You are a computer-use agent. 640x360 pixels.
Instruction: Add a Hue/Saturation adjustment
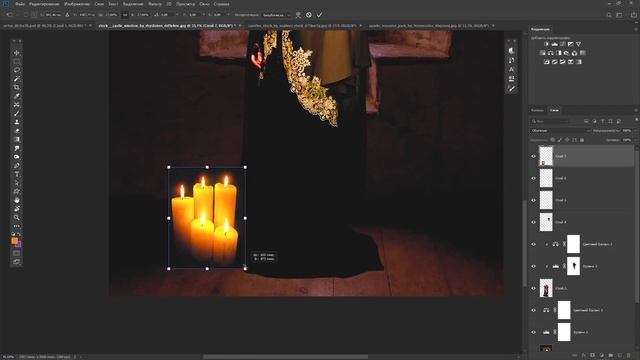click(x=542, y=53)
